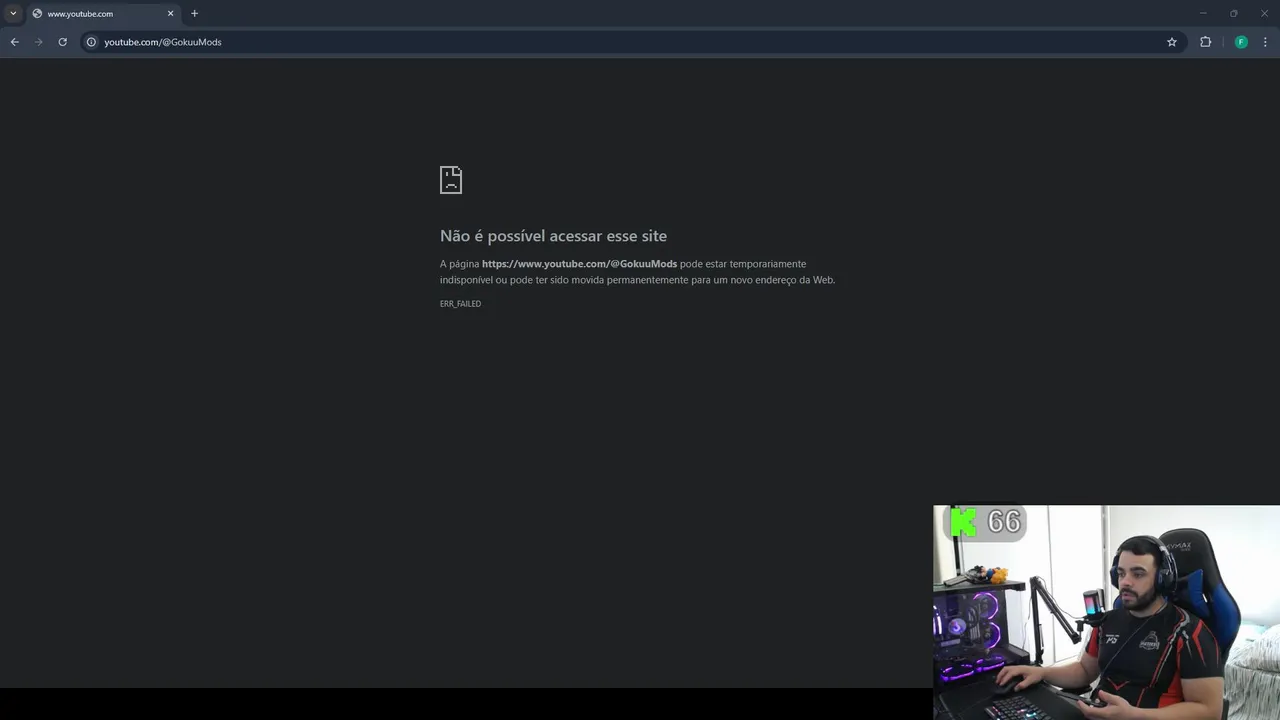This screenshot has height=720, width=1280.
Task: Minimize the browser window
Action: coord(1203,13)
